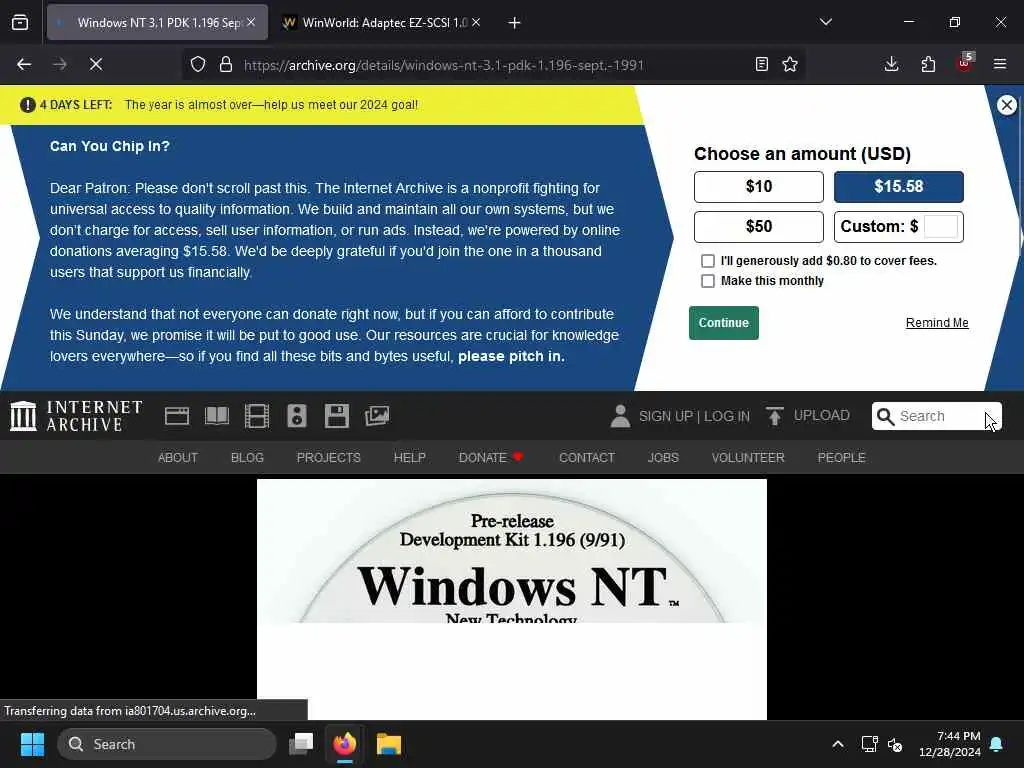Click the Remind Me link
This screenshot has height=768, width=1024.
(x=937, y=323)
